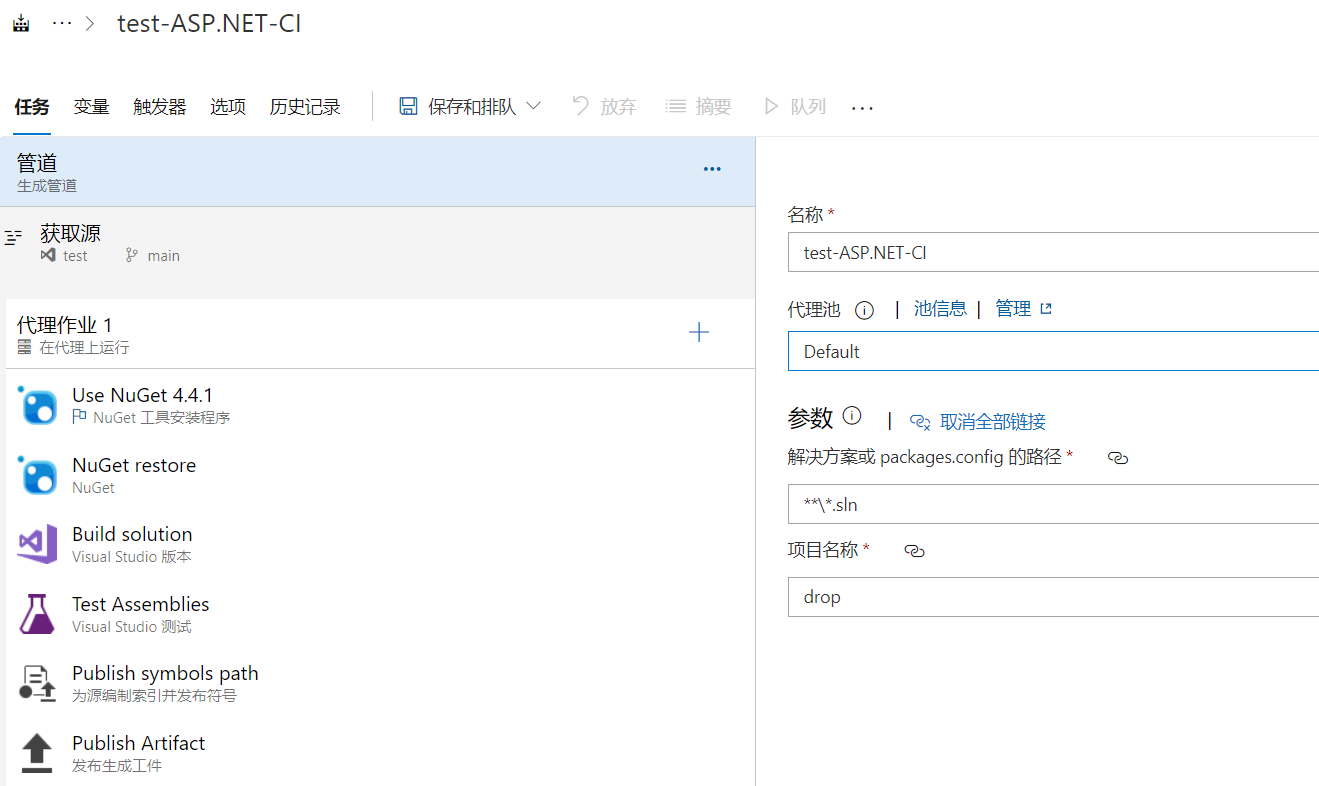Open the 池信息 link
Screen dimensions: 1319x786
tap(940, 309)
